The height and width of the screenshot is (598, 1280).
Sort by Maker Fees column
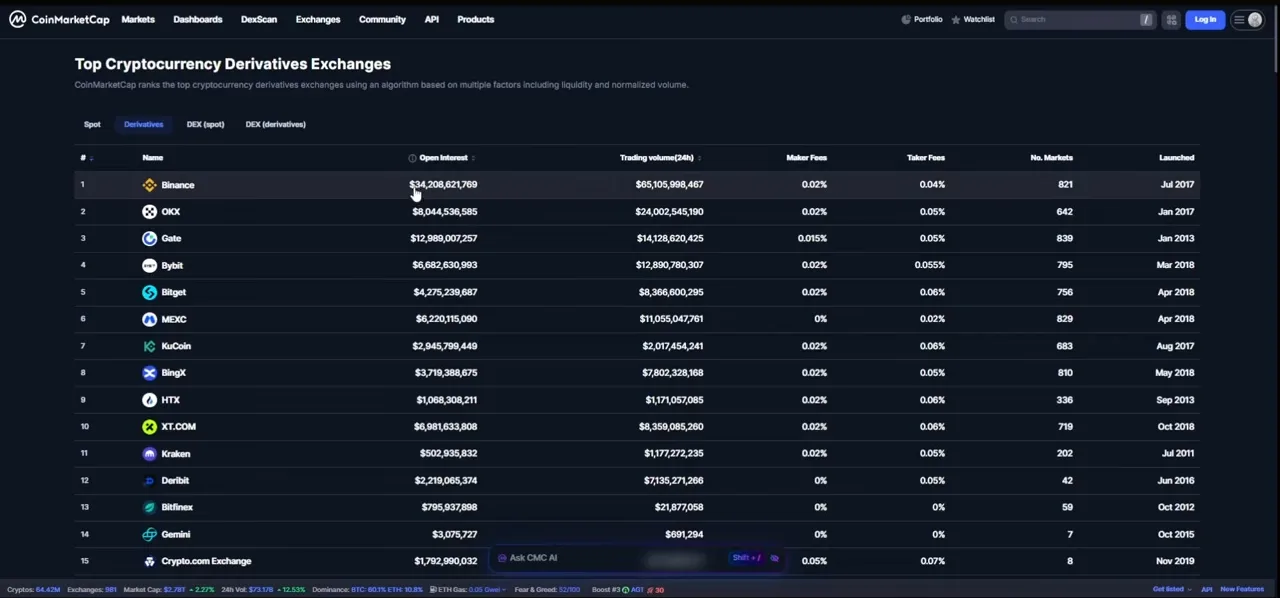coord(806,158)
